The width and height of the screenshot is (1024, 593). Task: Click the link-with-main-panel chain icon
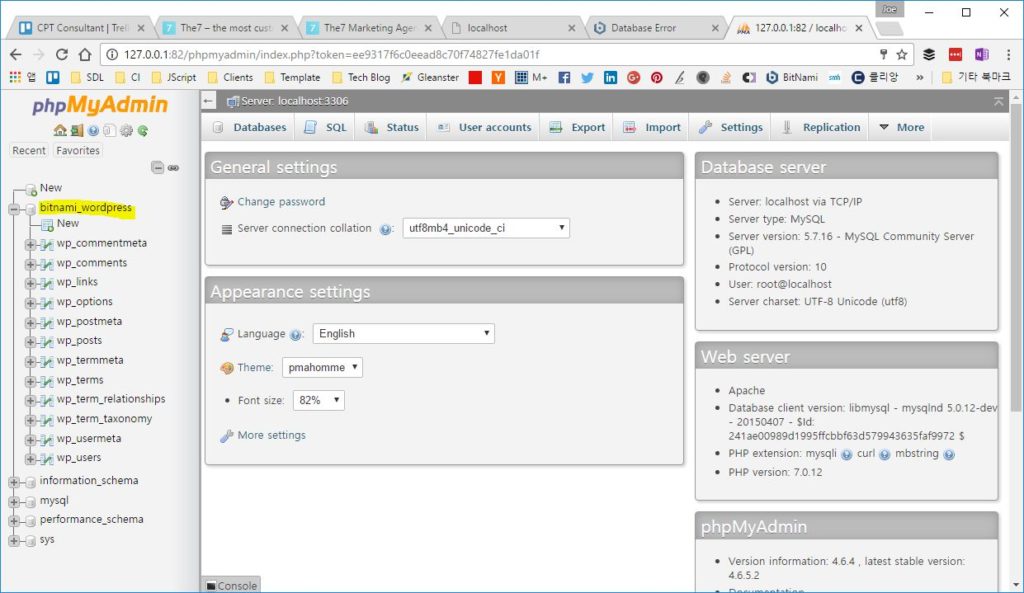click(x=173, y=168)
